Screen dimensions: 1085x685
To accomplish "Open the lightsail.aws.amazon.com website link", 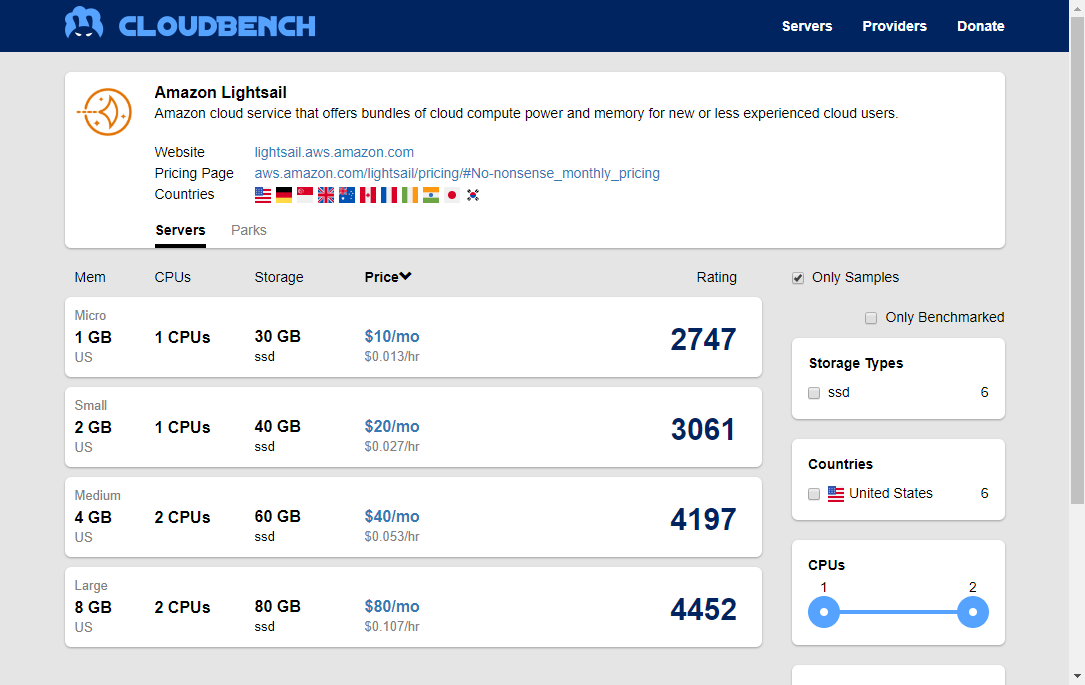I will (x=334, y=152).
